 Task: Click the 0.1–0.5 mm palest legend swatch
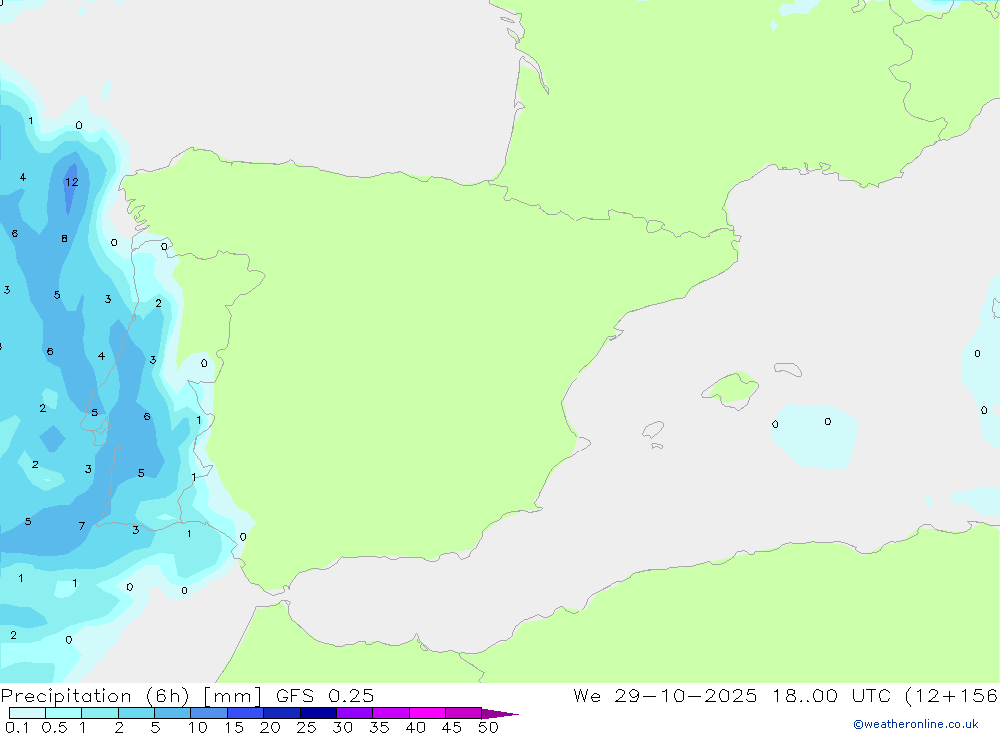pyautogui.click(x=27, y=713)
